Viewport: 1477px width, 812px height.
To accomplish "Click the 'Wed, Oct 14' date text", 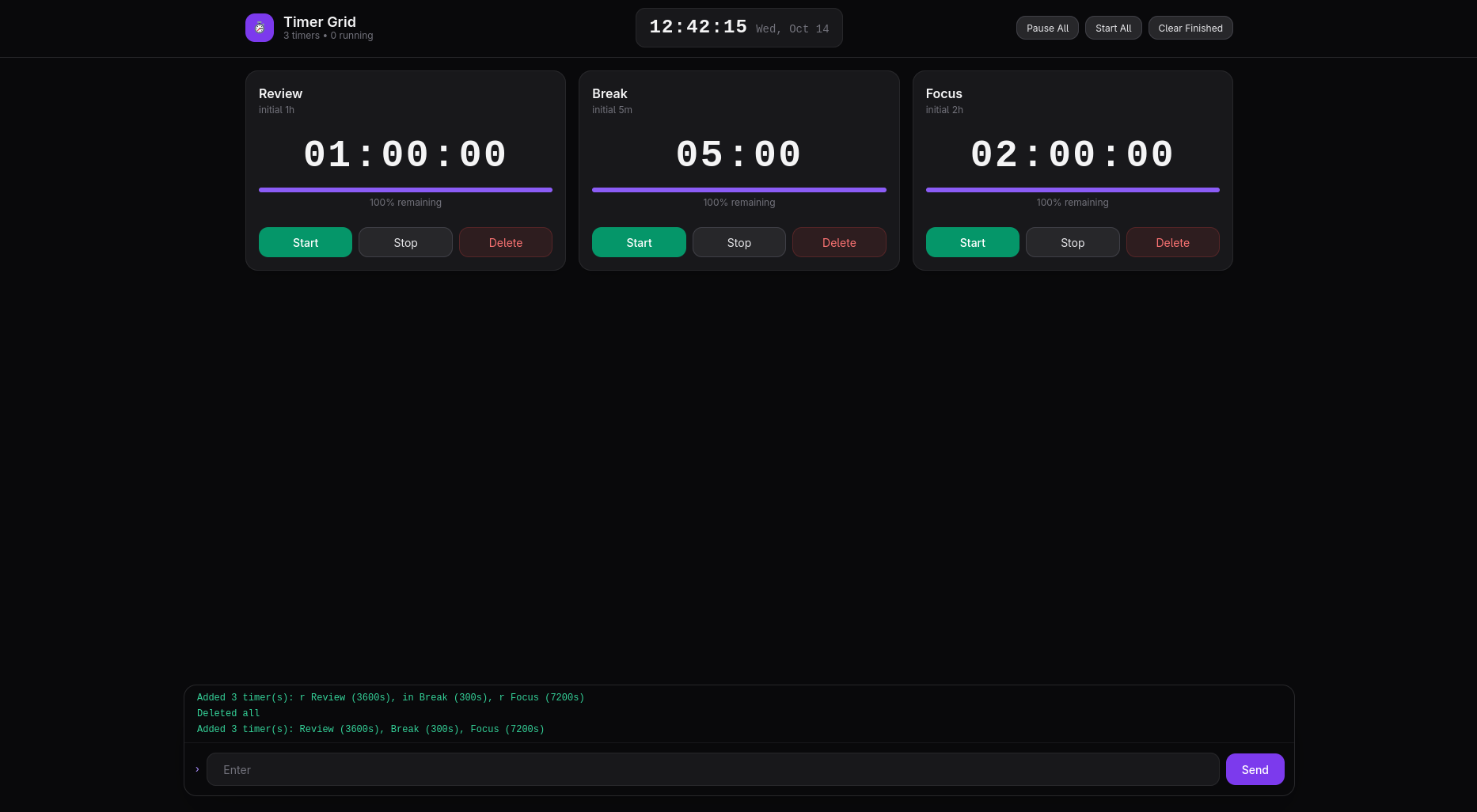I will tap(792, 28).
